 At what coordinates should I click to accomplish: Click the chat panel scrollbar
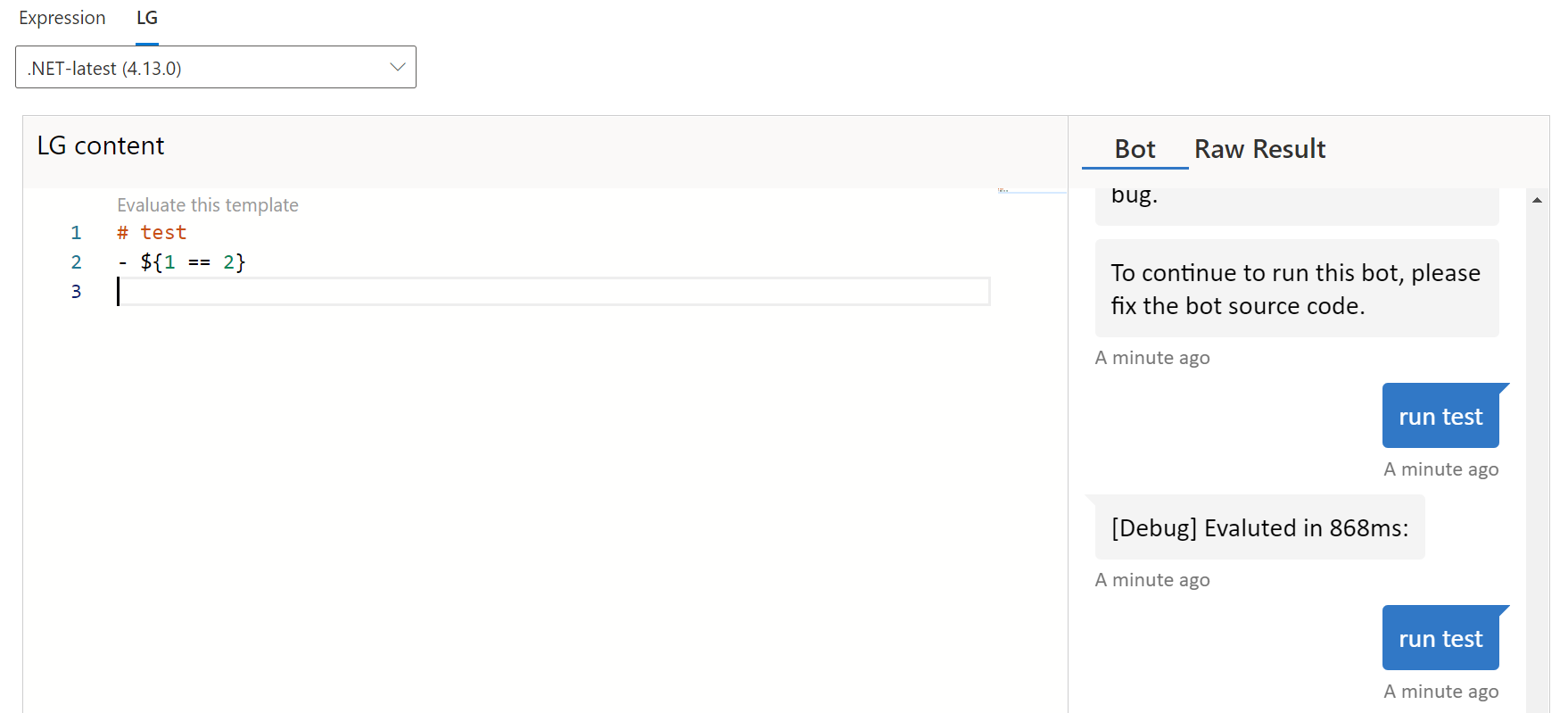(1538, 446)
